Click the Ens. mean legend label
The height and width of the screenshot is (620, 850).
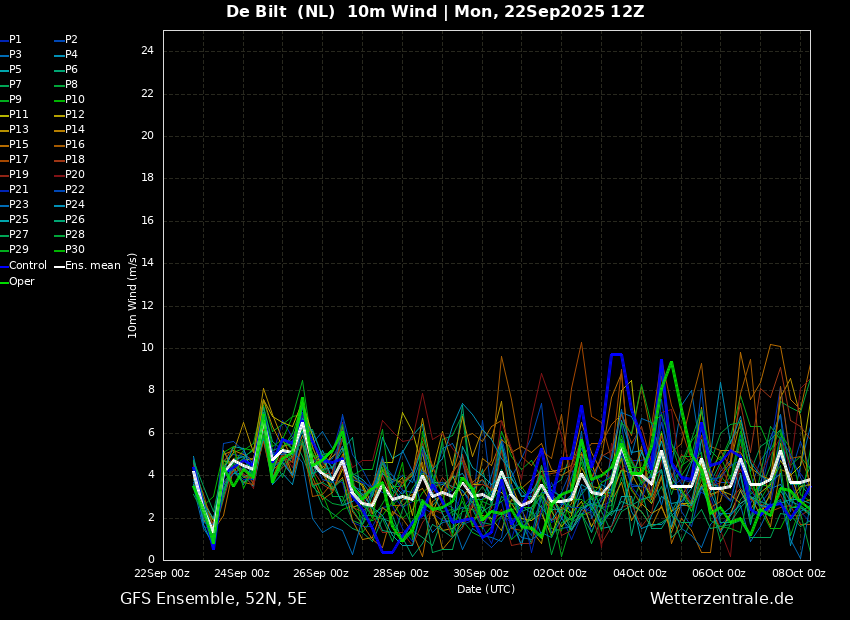coord(92,266)
